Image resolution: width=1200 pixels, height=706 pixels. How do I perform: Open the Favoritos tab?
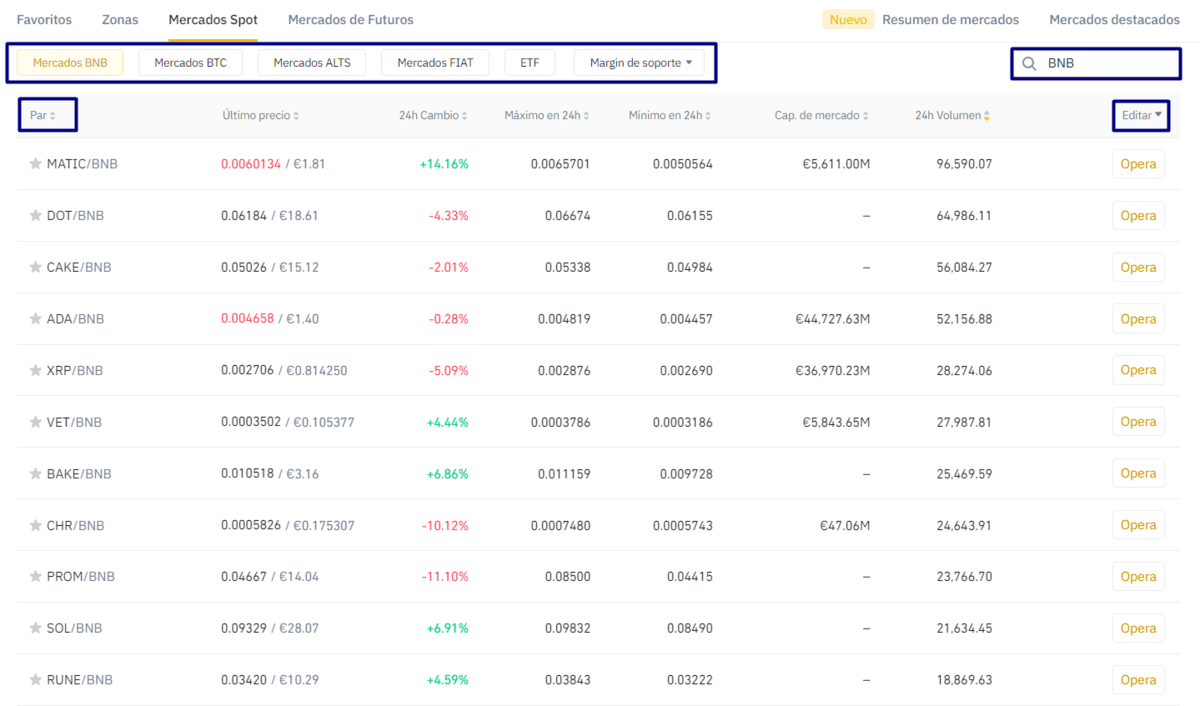coord(44,20)
